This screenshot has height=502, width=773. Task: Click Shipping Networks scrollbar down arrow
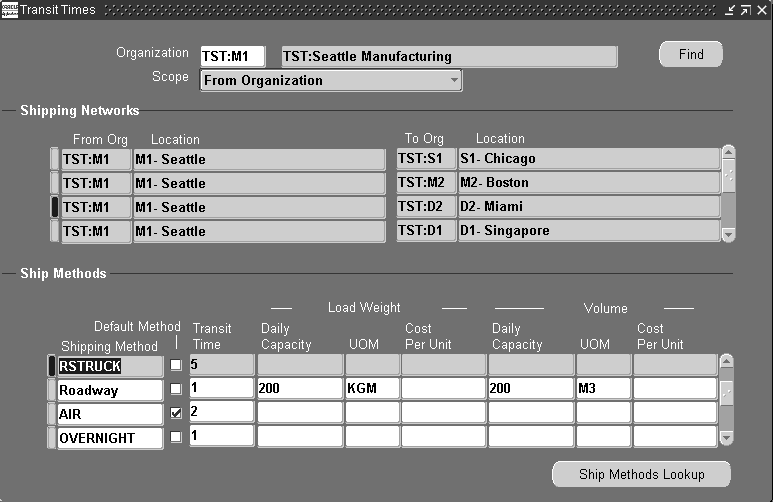pos(728,235)
